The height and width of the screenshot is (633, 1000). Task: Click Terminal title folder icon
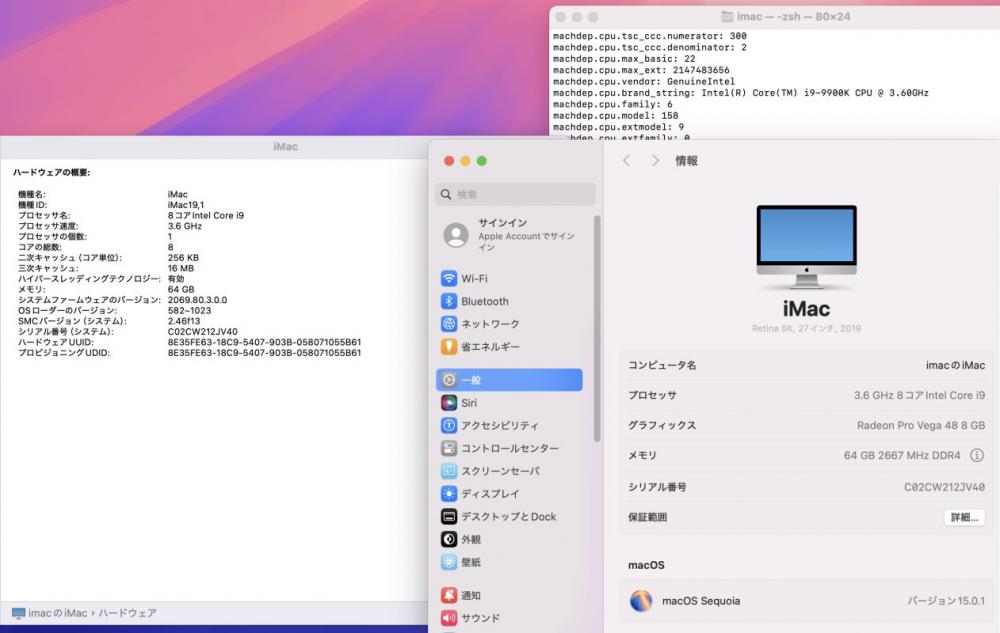pyautogui.click(x=726, y=17)
